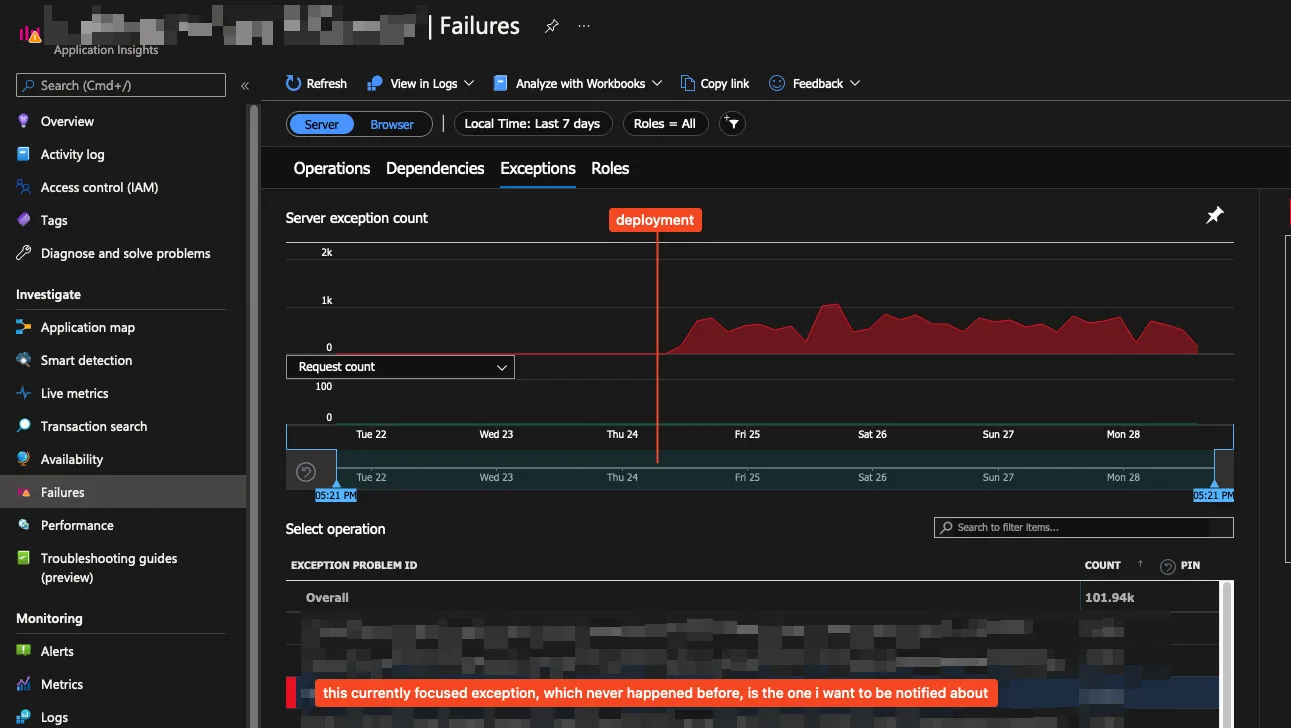Collapse the sidebar with double chevron
The image size is (1291, 728).
click(x=245, y=86)
